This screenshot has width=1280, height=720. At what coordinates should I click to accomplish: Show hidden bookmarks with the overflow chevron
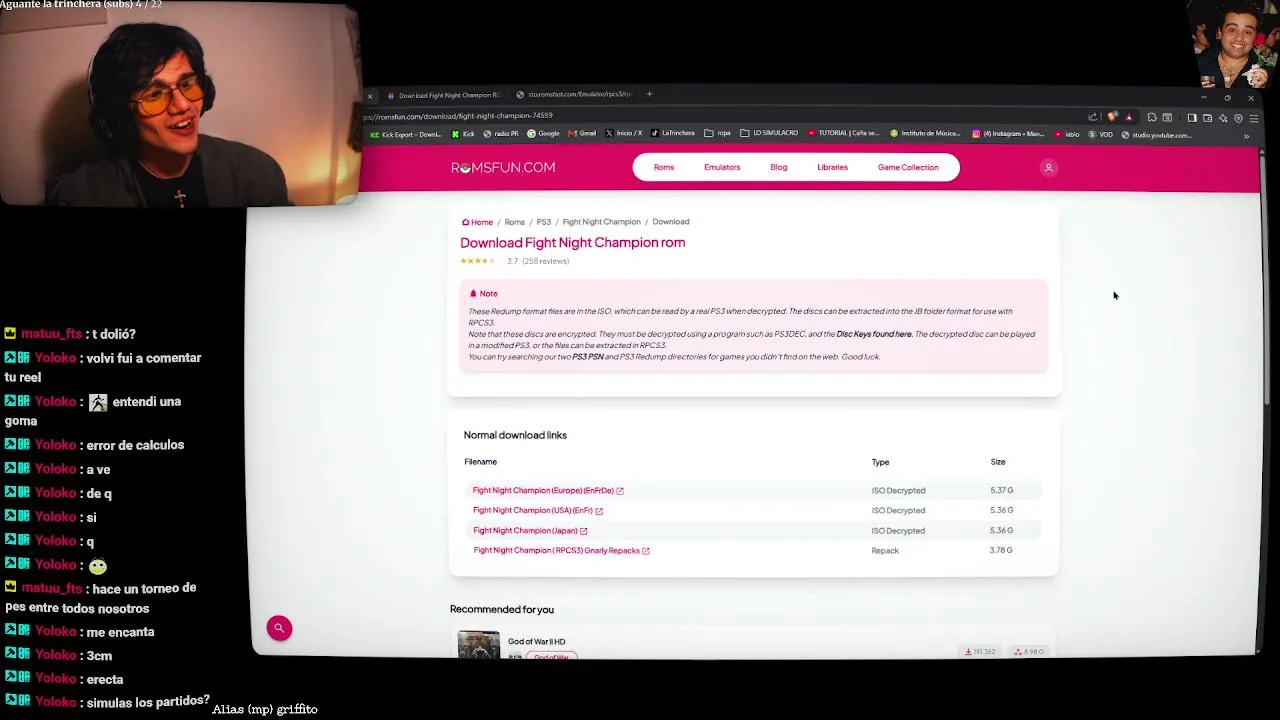1246,135
